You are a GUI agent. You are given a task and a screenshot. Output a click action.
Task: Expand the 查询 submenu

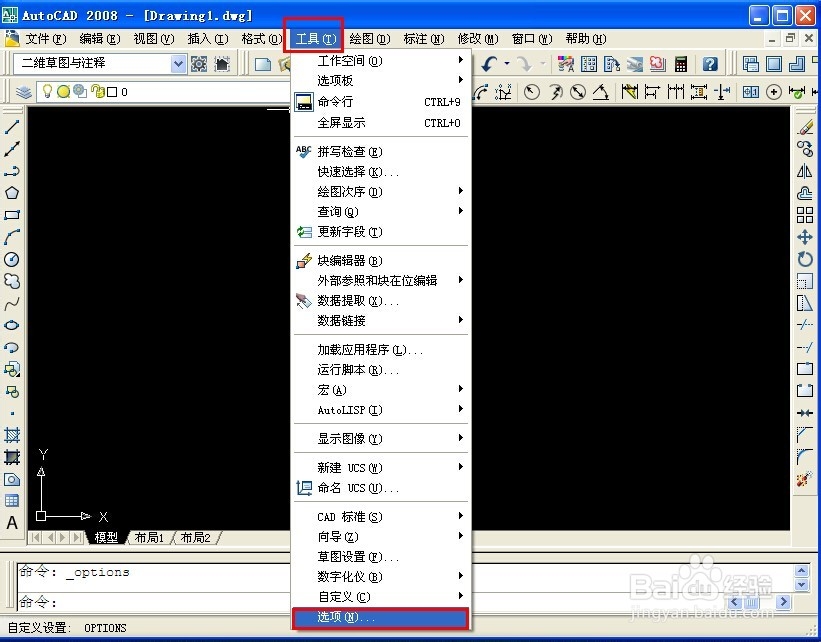tap(381, 212)
